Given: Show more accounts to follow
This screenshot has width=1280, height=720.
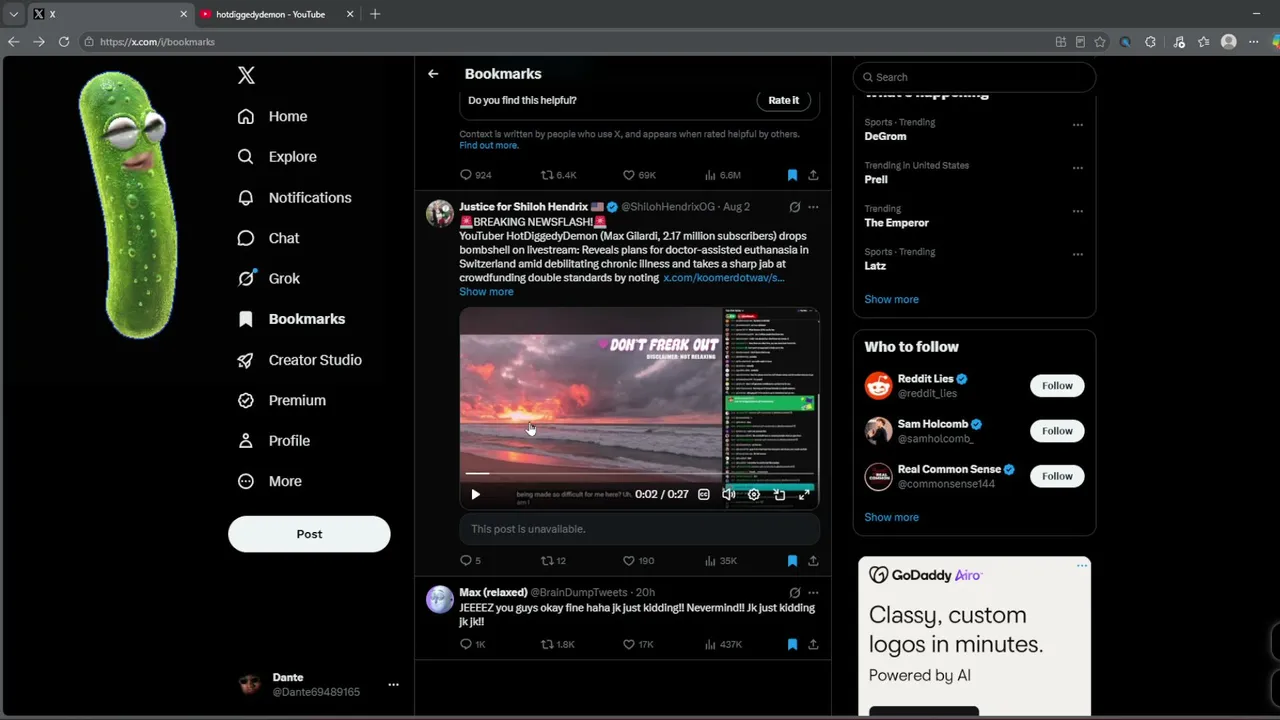Looking at the screenshot, I should coord(891,518).
